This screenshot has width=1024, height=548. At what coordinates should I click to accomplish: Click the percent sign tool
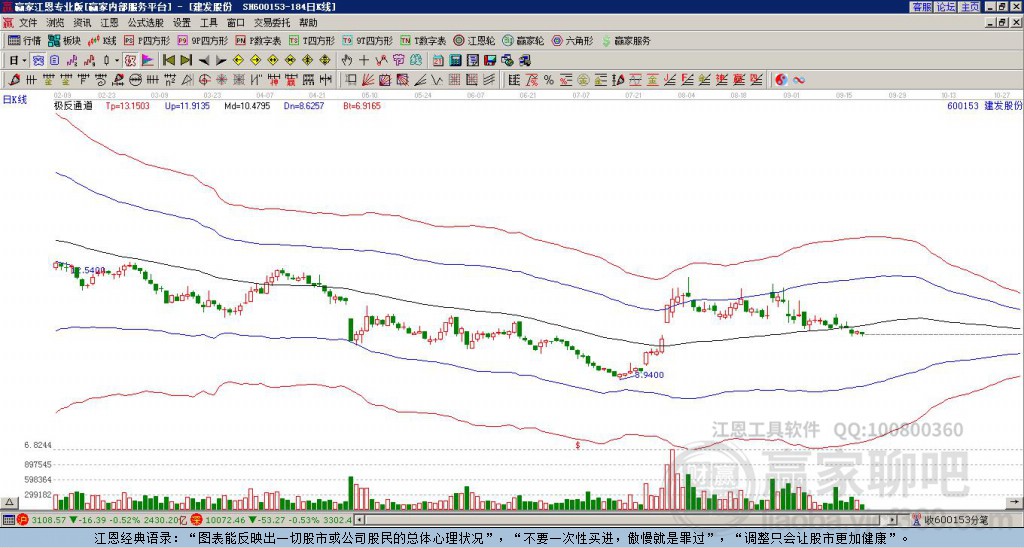coord(549,80)
